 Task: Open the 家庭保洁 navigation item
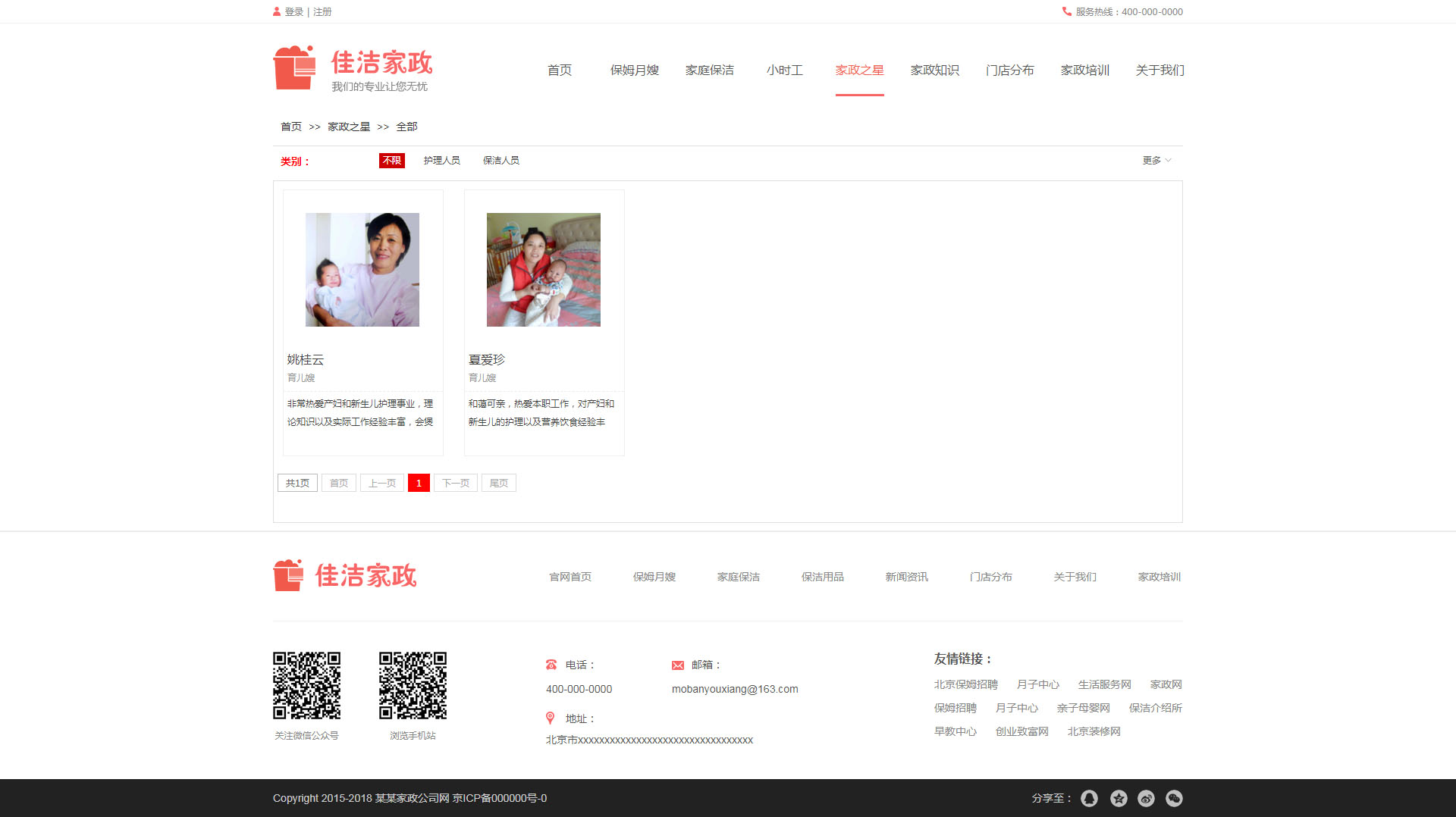point(710,70)
